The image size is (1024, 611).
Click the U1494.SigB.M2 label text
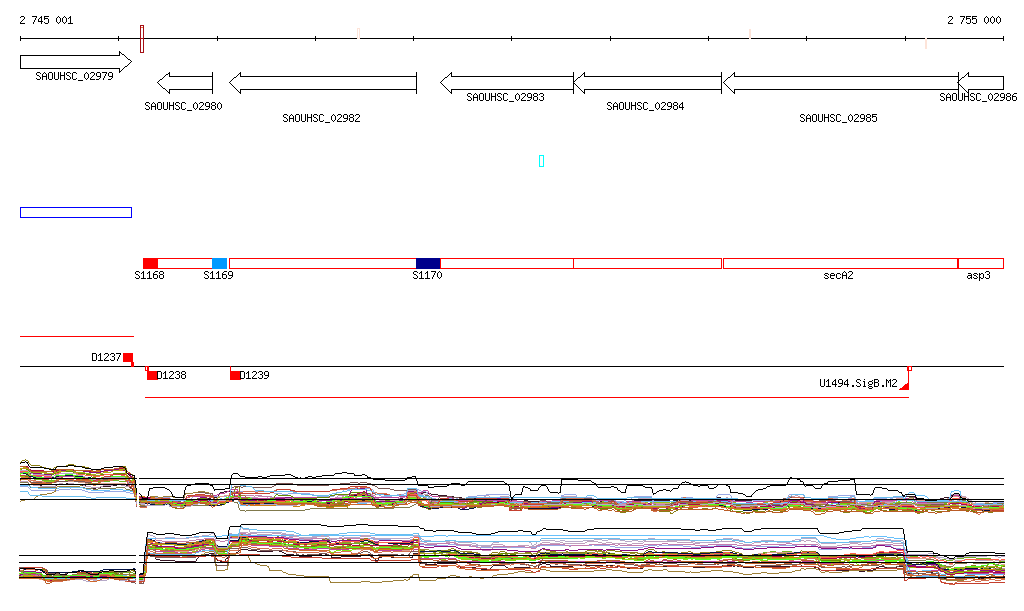pos(859,383)
